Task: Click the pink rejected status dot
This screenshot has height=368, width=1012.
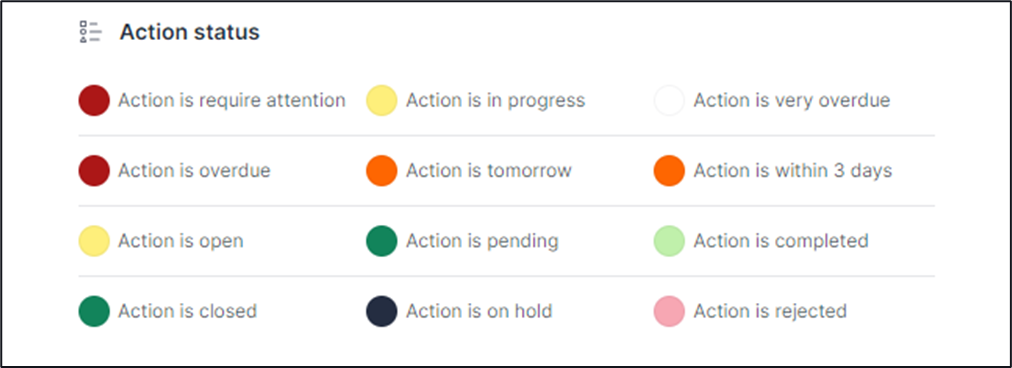Action: 669,311
